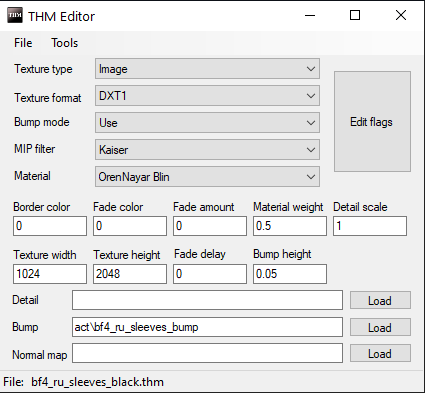This screenshot has width=425, height=393.
Task: Open the File menu
Action: click(23, 43)
